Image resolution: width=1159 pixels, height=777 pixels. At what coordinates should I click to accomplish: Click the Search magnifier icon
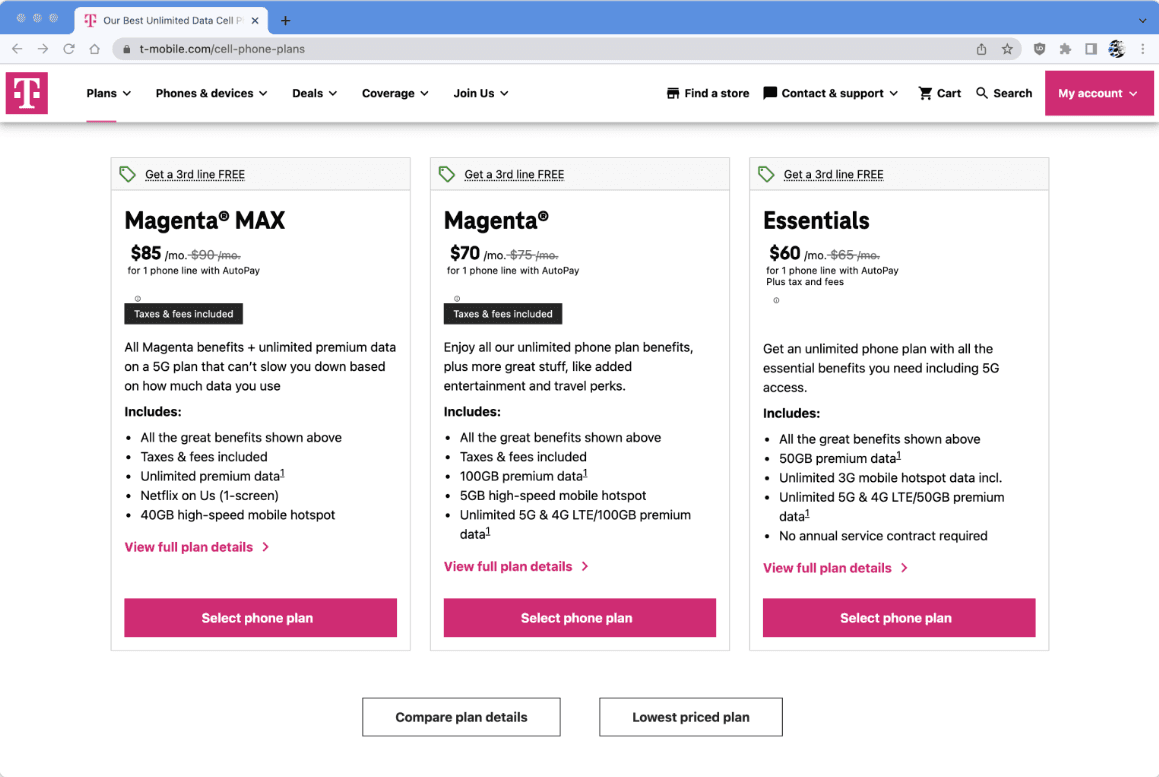(982, 93)
